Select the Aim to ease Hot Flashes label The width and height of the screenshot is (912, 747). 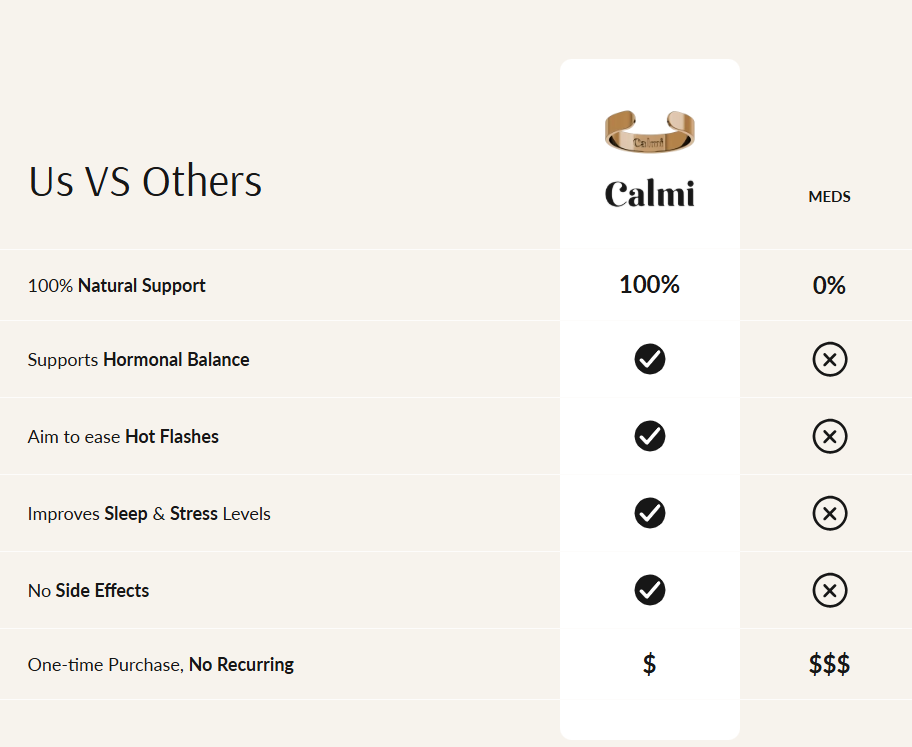click(123, 437)
